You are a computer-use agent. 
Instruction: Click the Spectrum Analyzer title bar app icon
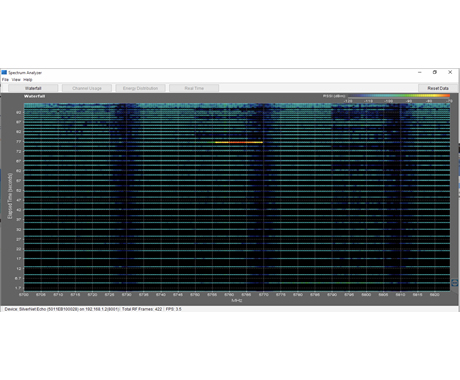(4, 72)
